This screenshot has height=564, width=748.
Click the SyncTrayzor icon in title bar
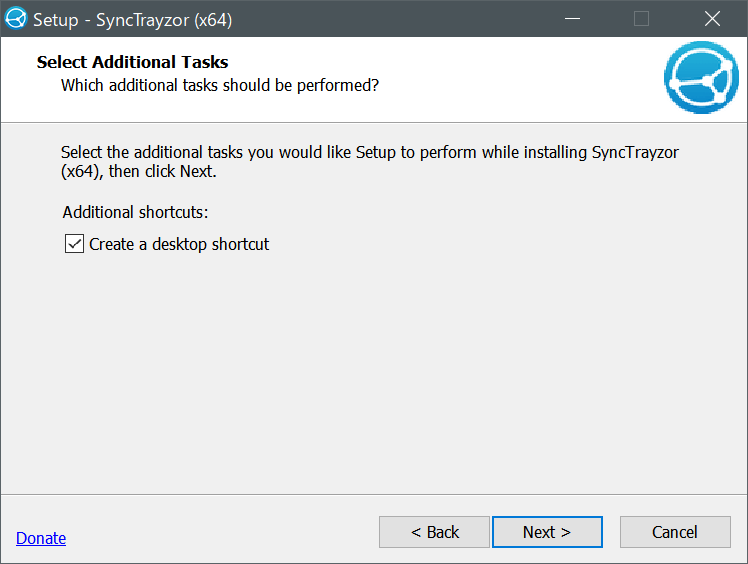tap(15, 19)
